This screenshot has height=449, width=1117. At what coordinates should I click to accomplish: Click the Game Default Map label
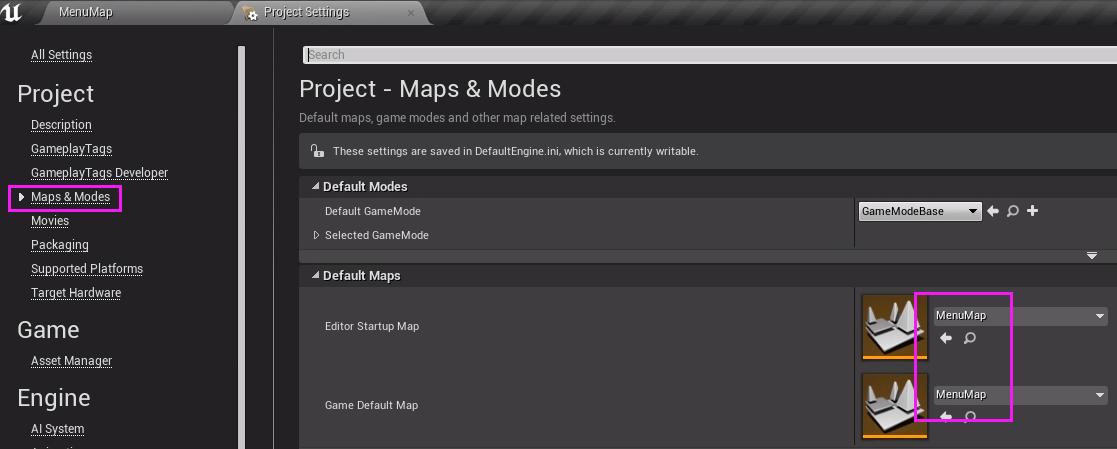[x=371, y=405]
